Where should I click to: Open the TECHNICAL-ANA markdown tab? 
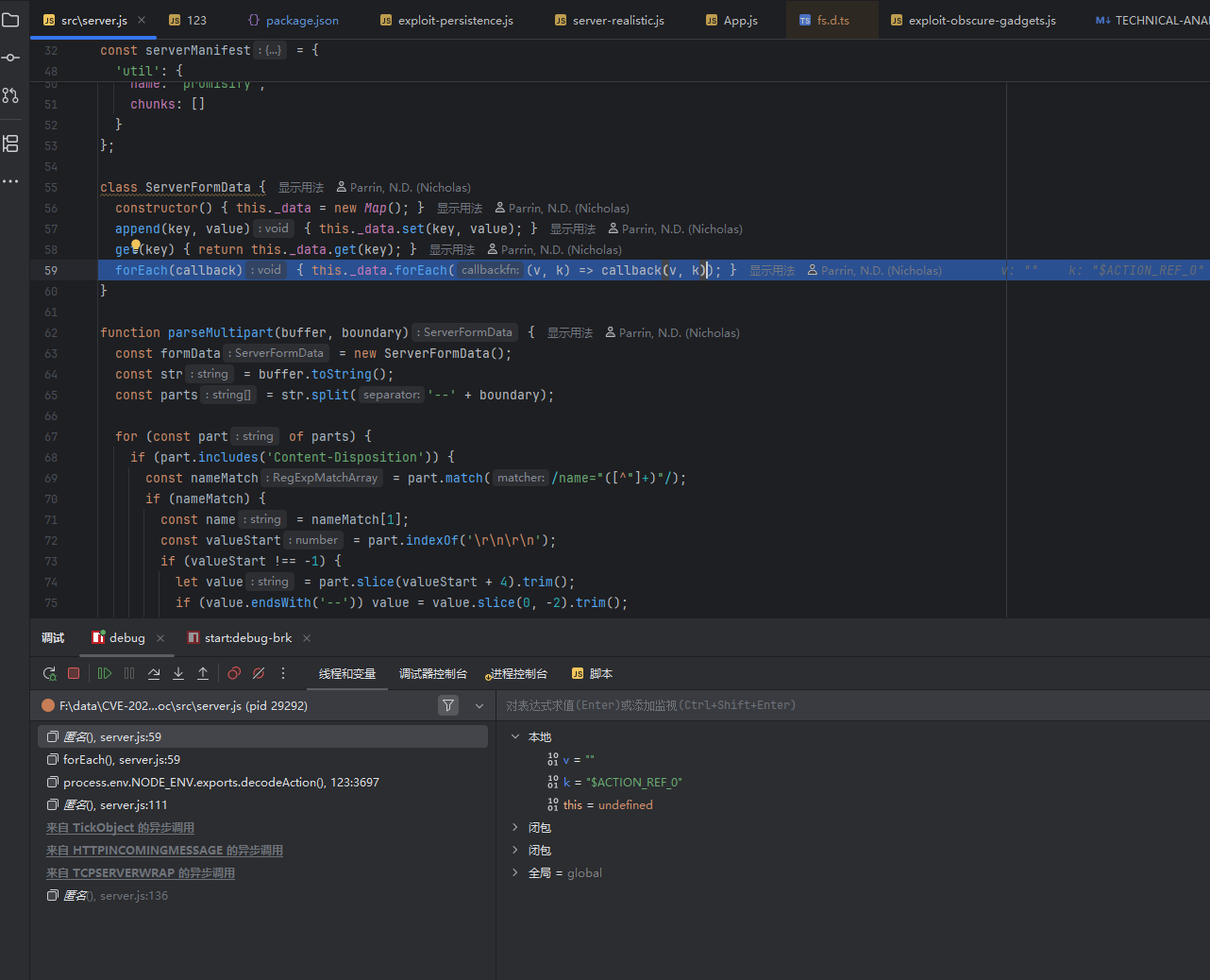pos(1151,20)
